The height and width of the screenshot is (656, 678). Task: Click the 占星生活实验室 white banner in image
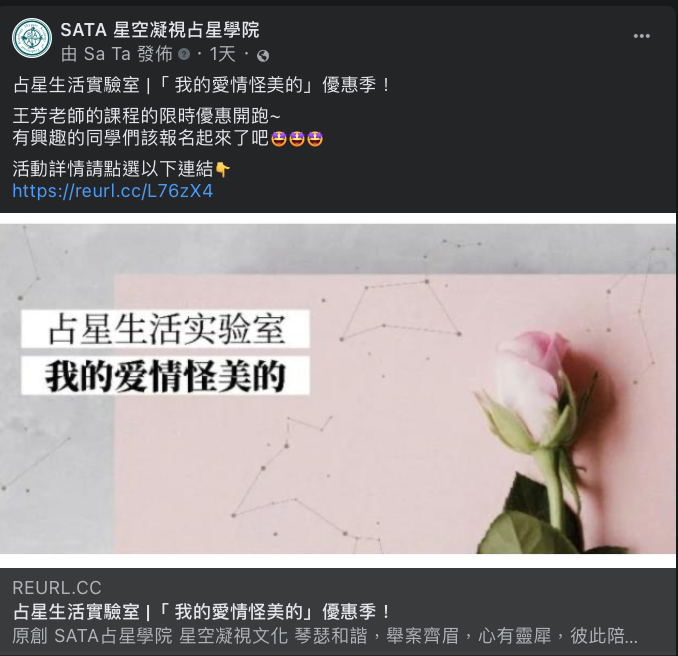click(x=166, y=329)
